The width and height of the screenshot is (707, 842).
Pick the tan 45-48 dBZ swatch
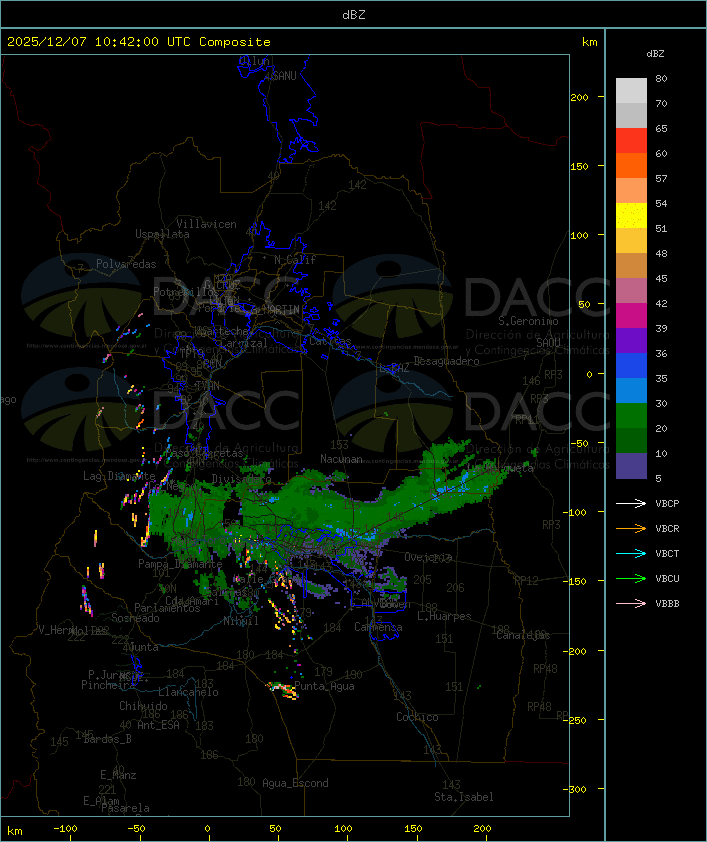631,265
